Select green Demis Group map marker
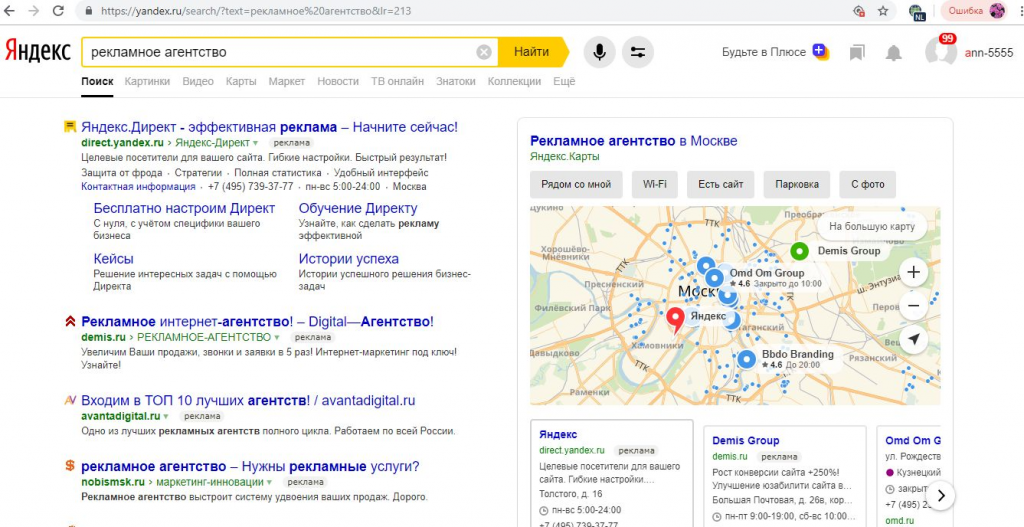Screen dimensions: 1024x527 799,251
